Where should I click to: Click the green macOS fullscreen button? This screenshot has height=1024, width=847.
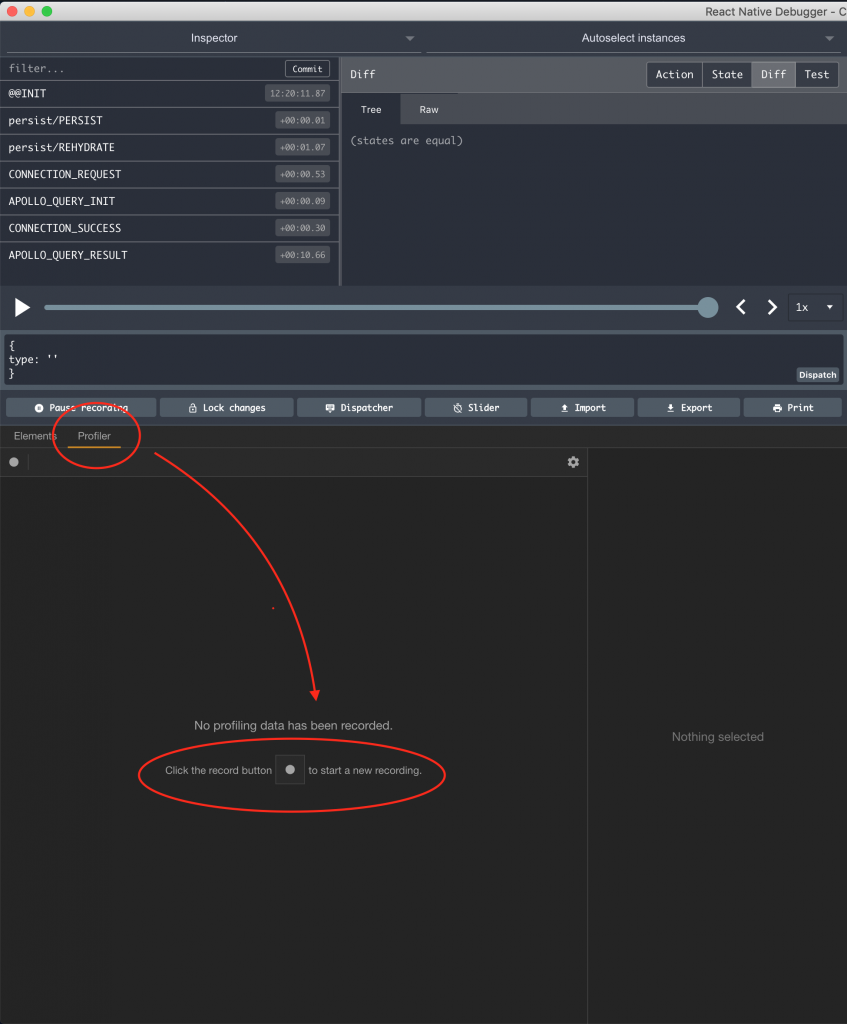tap(47, 11)
